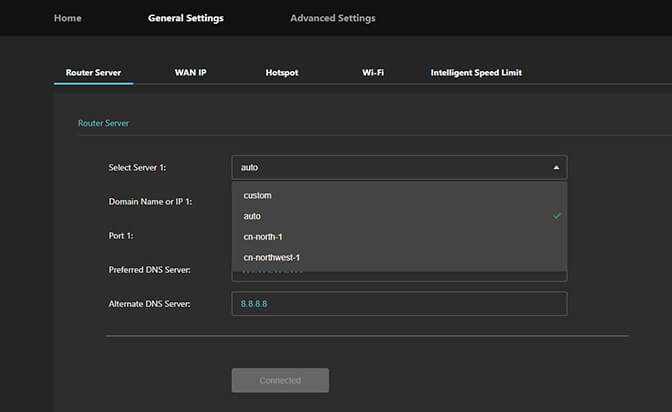Choose custom from the server list
This screenshot has height=412, width=672.
399,195
